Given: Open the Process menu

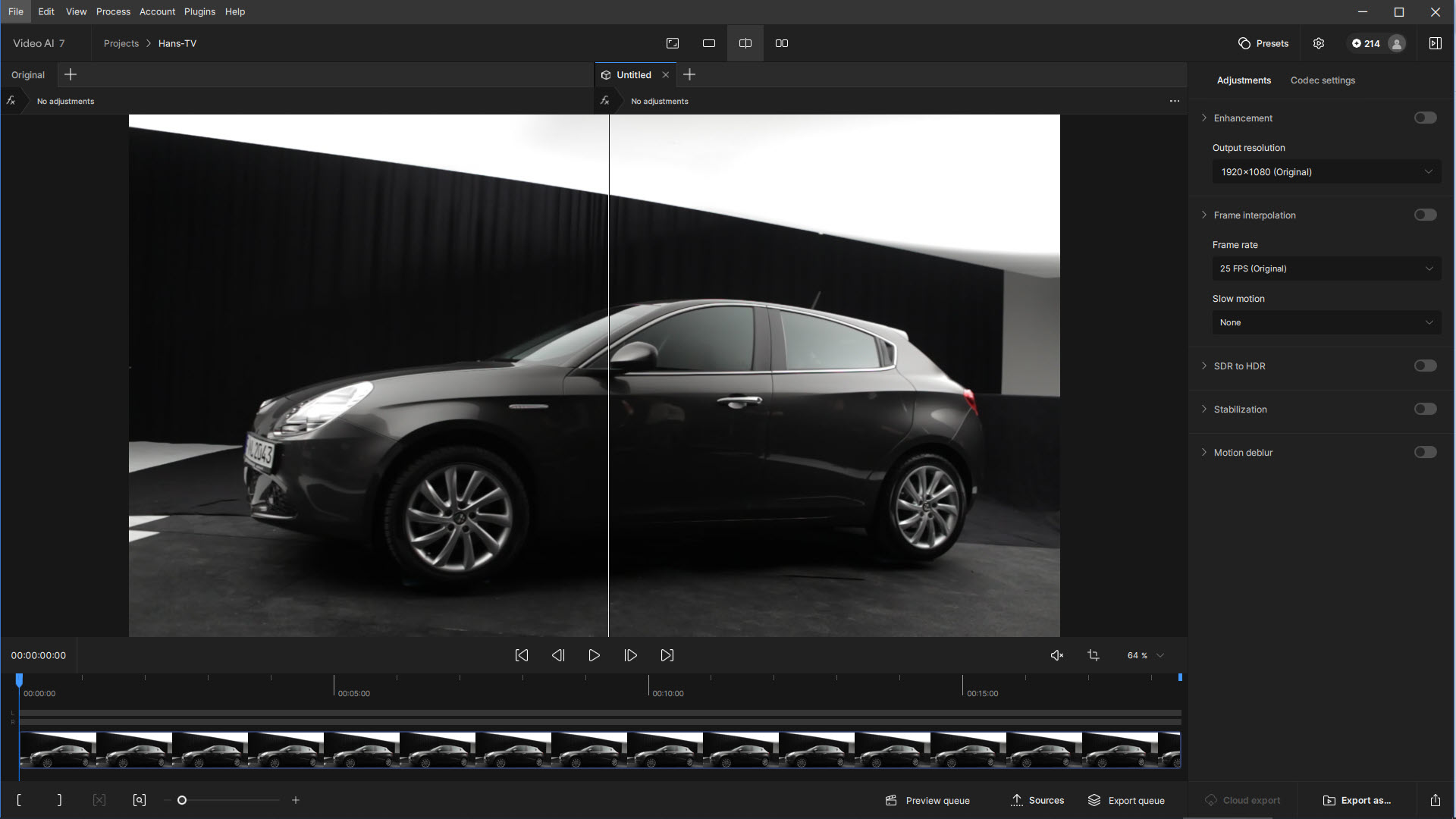Looking at the screenshot, I should click(113, 11).
